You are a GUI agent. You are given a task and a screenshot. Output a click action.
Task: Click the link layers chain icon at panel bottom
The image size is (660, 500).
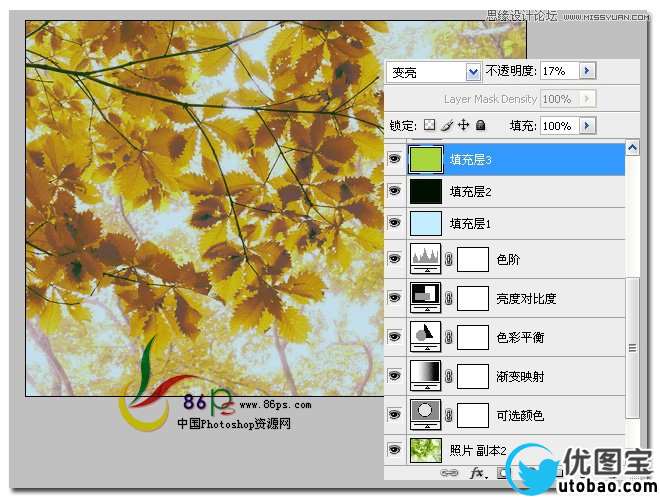pos(449,473)
